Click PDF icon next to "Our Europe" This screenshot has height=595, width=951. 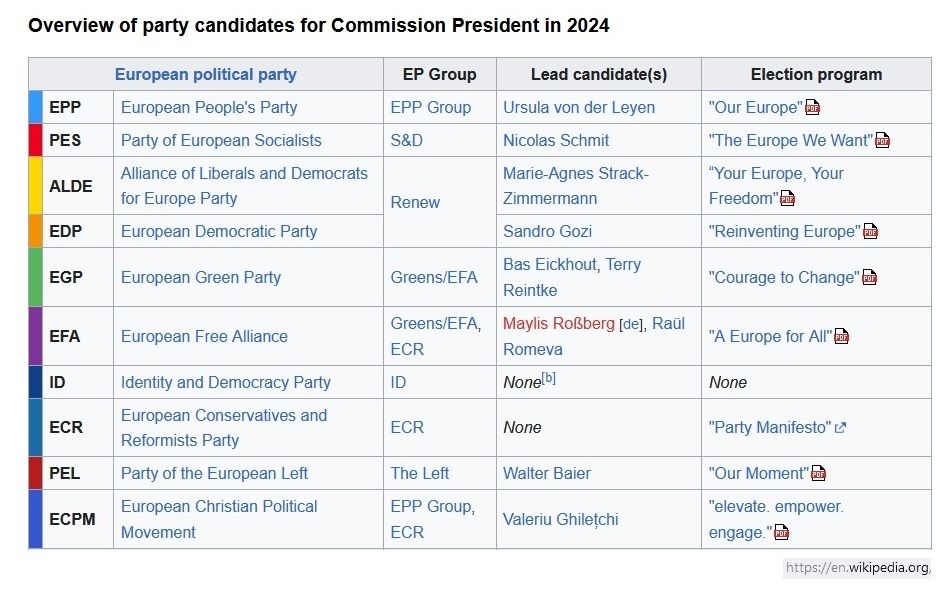click(x=813, y=108)
